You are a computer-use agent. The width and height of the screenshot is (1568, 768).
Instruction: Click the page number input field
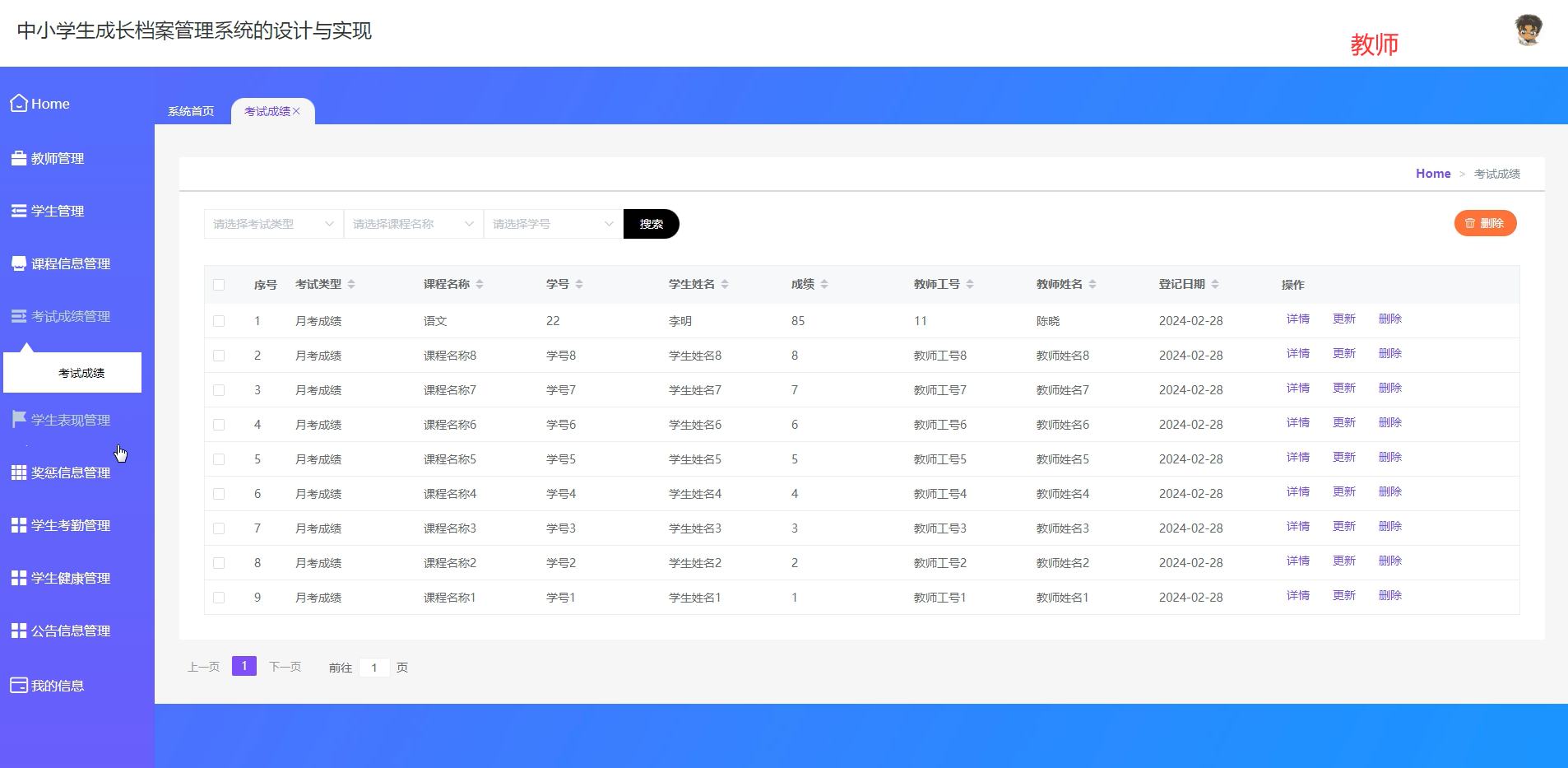[374, 668]
